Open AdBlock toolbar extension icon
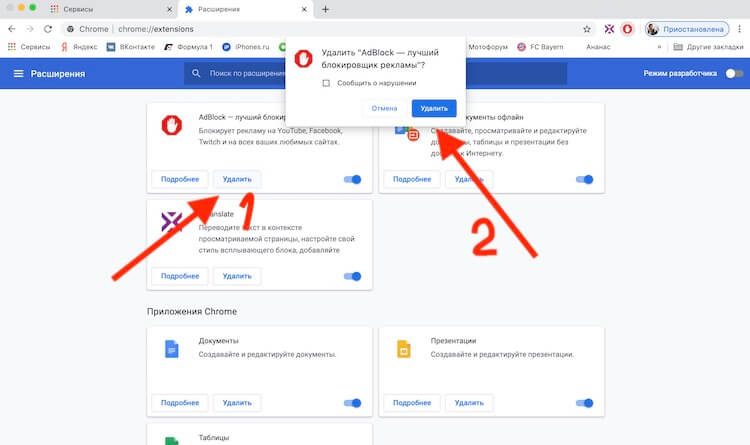 [x=627, y=29]
